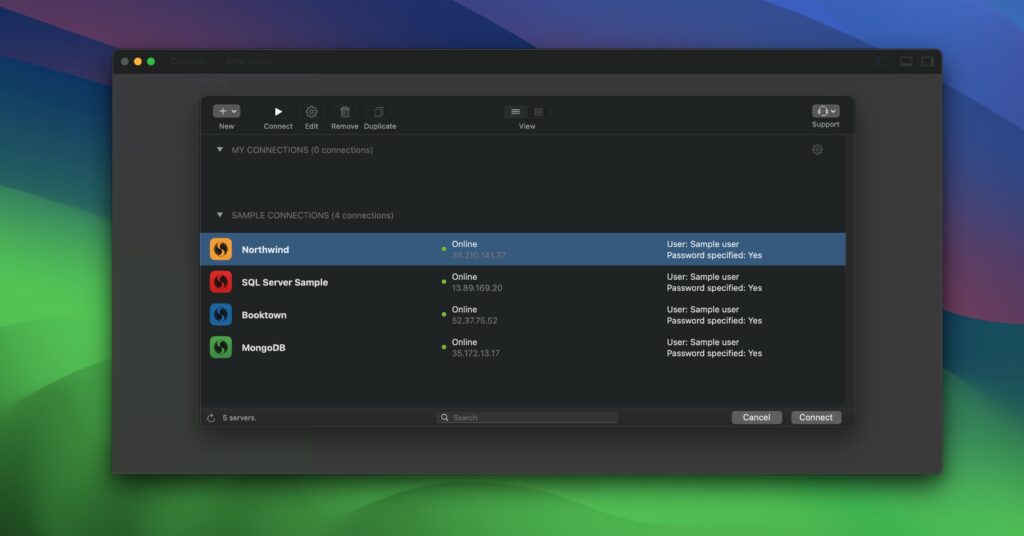Click the bottom Connect button

tap(816, 417)
